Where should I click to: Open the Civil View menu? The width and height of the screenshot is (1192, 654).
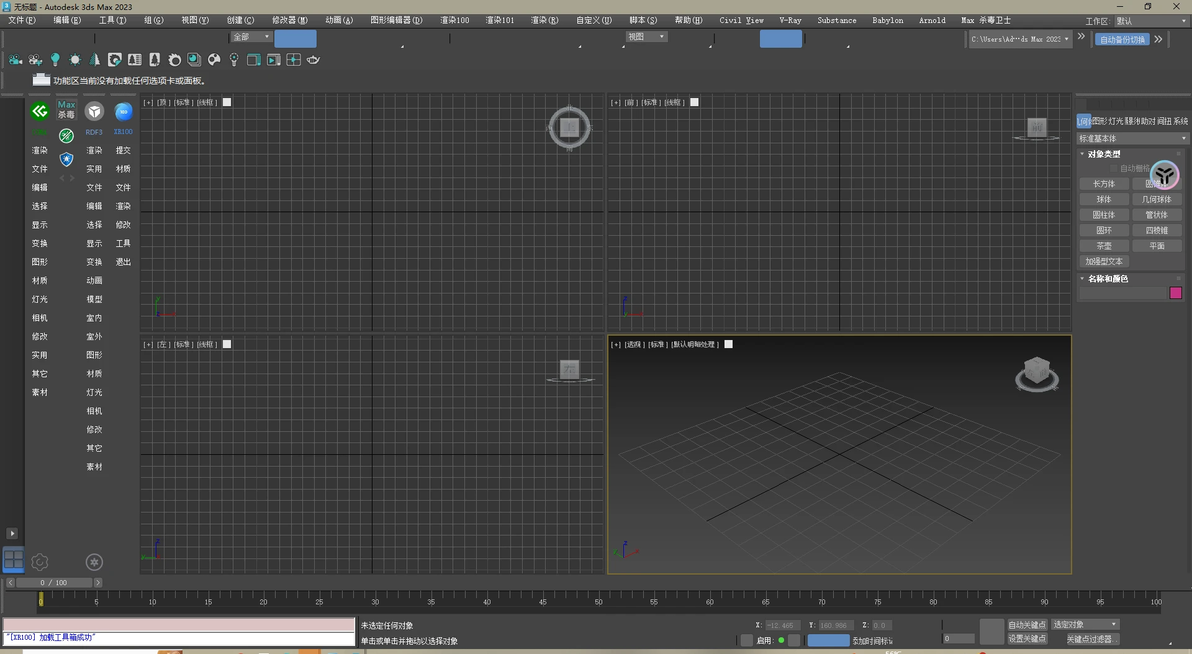tap(741, 21)
